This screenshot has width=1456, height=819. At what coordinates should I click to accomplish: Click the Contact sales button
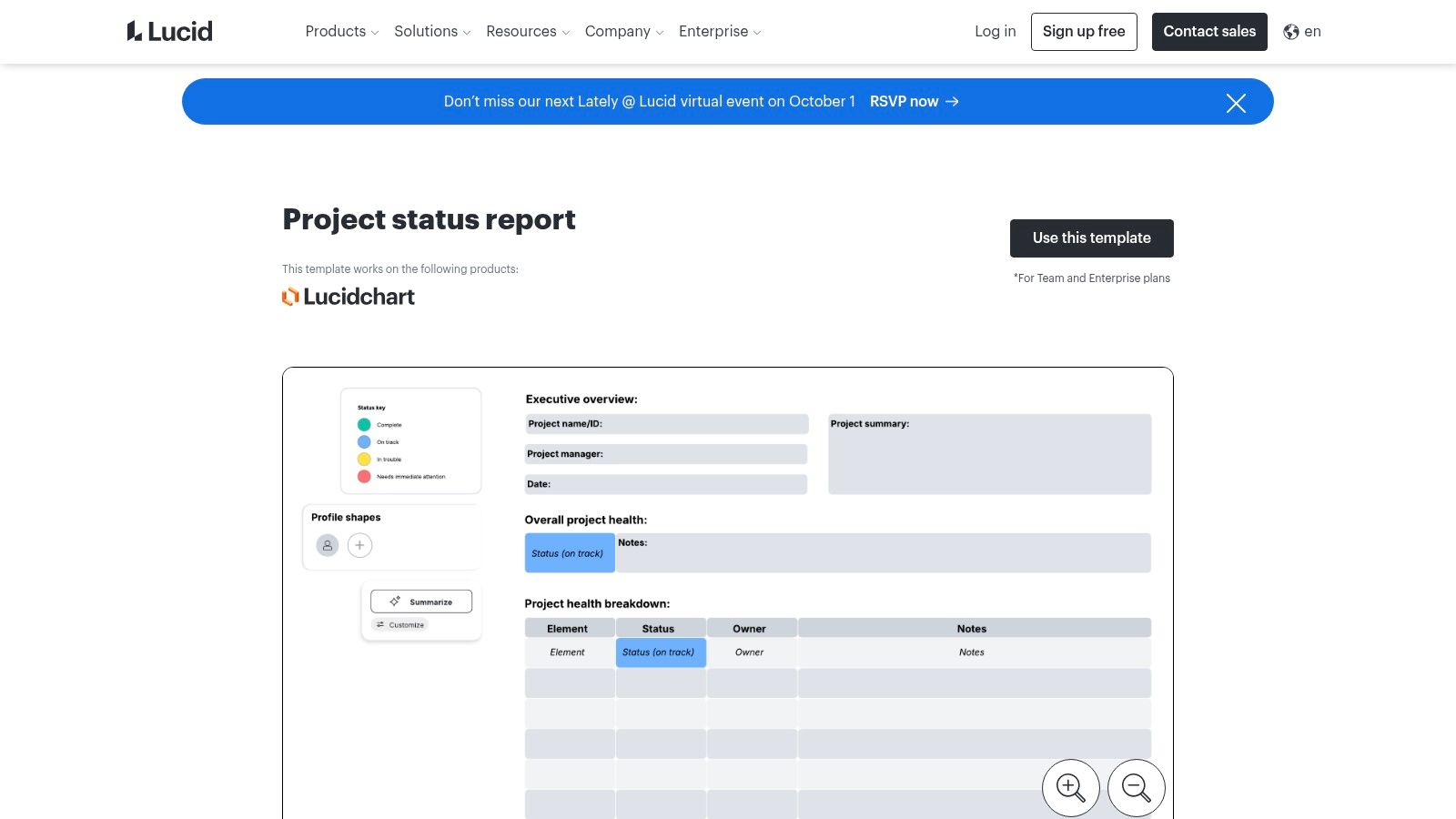click(1208, 32)
